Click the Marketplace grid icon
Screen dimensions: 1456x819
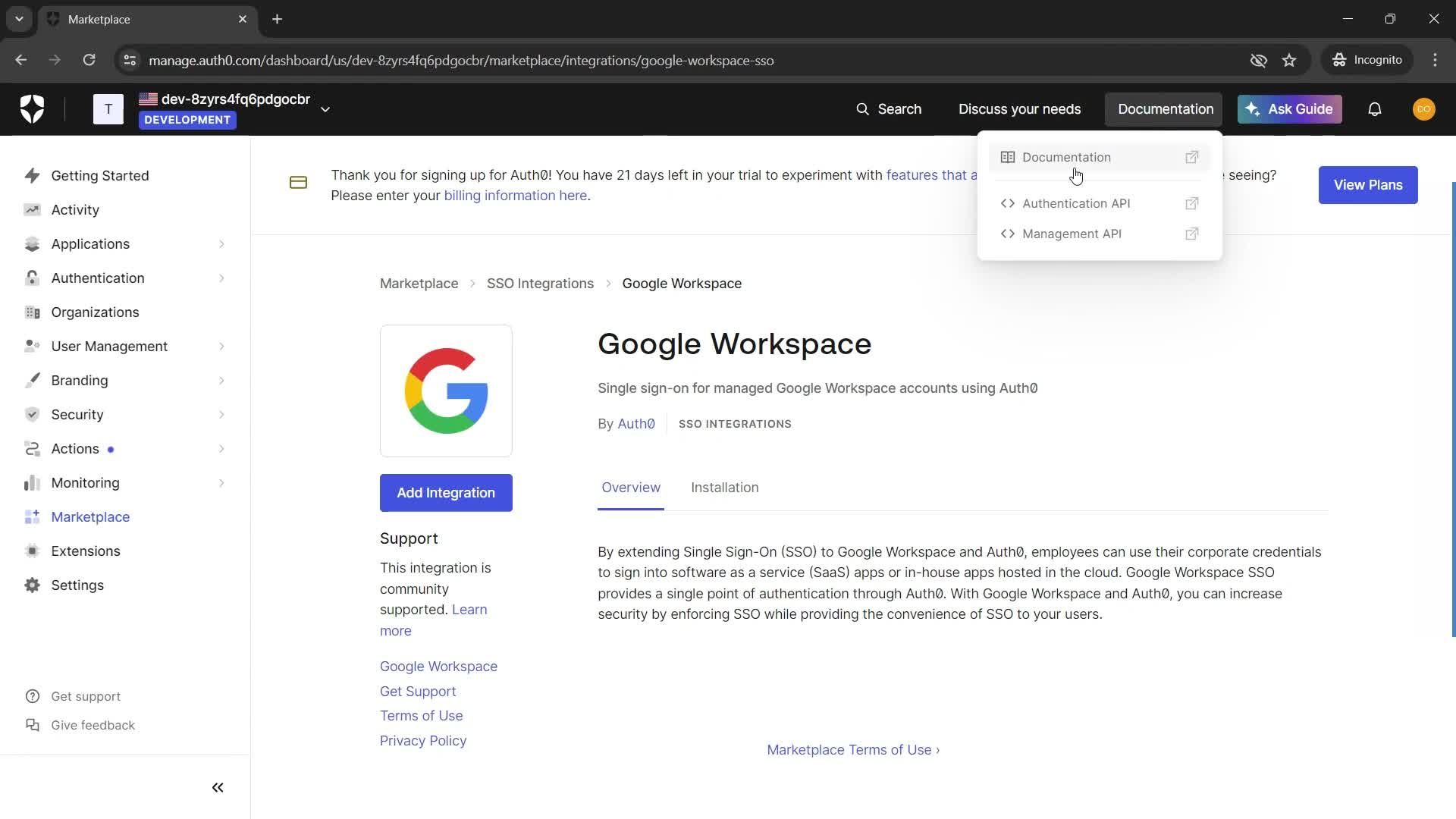[32, 517]
